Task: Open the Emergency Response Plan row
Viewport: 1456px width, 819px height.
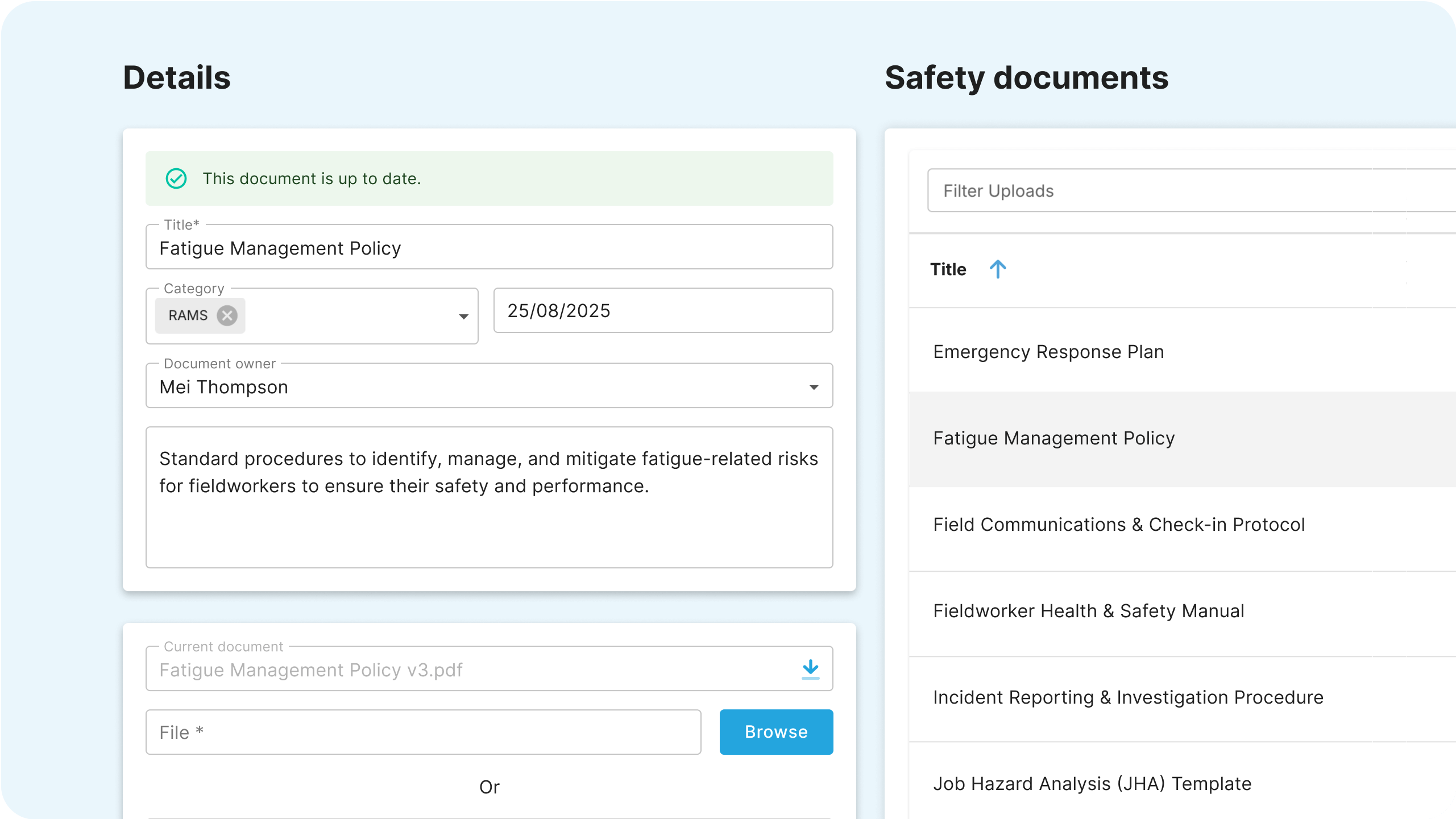Action: coord(1048,352)
